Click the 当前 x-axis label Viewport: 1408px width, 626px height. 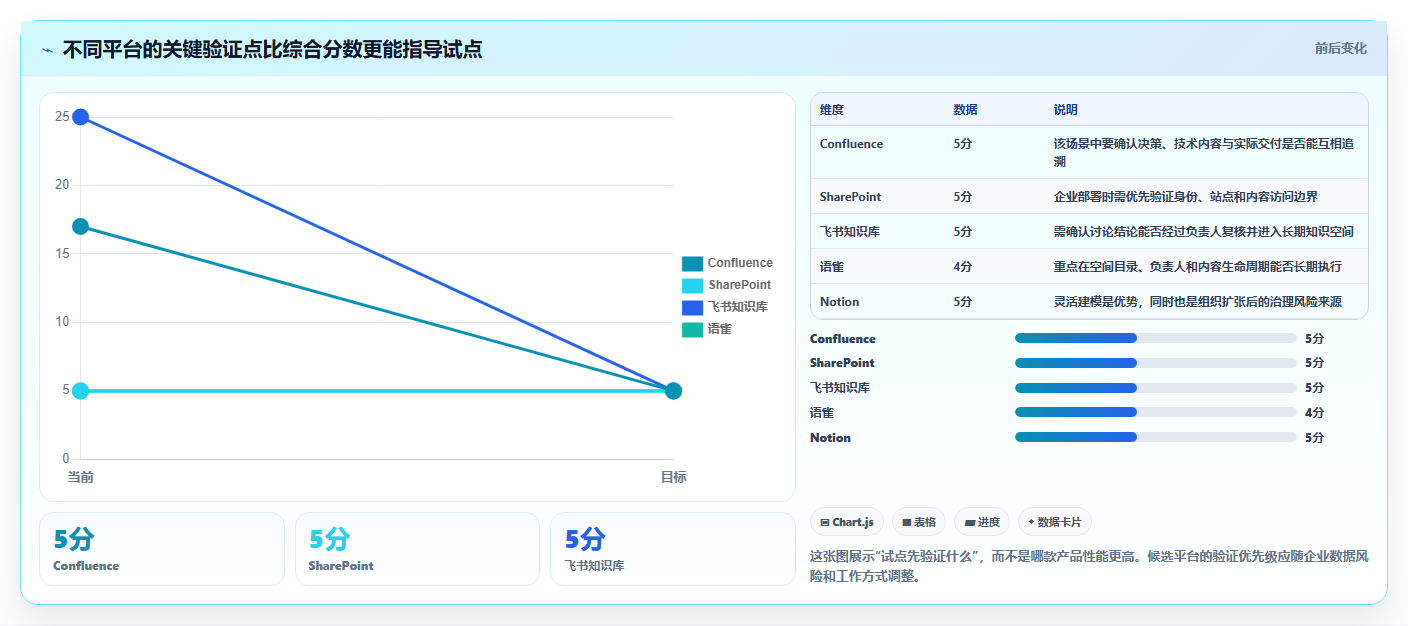point(80,477)
